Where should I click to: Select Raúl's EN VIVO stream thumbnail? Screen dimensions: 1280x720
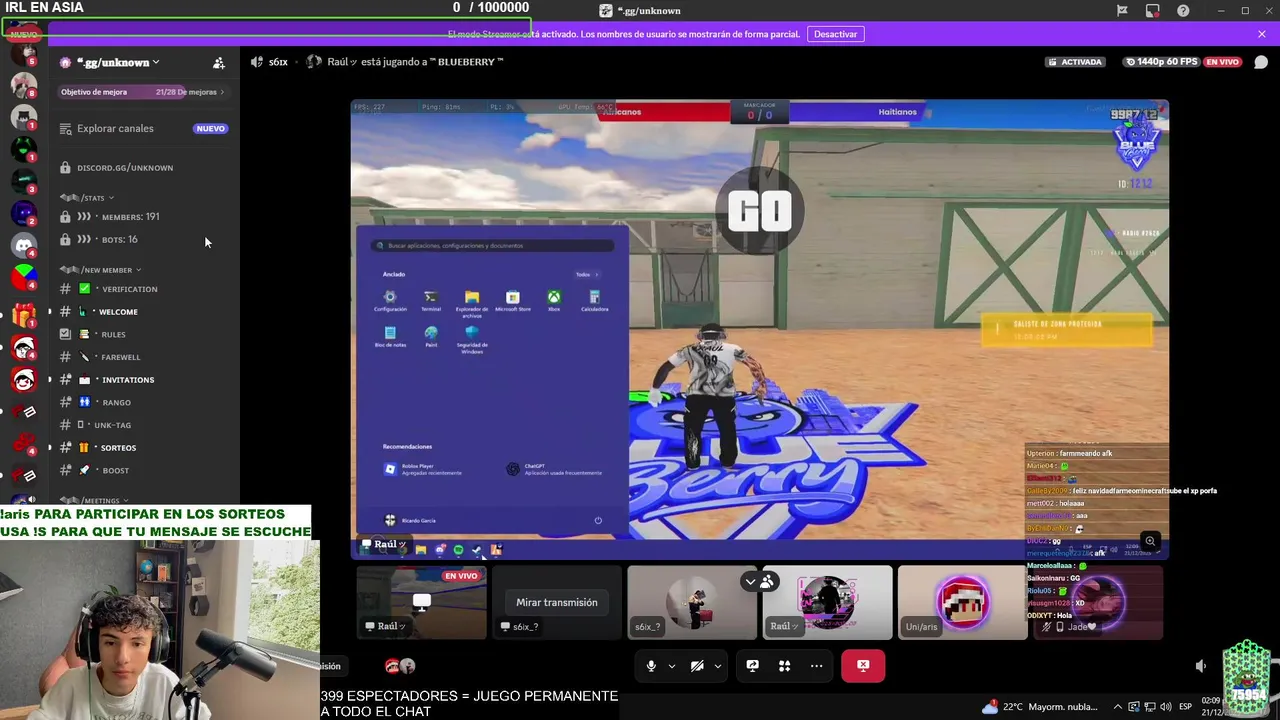[422, 602]
